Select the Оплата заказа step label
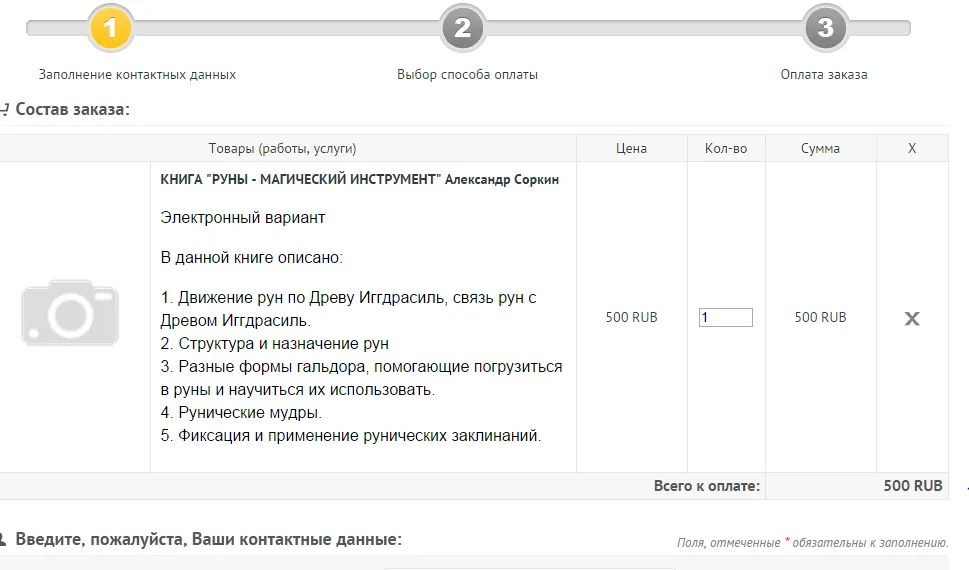Screen dimensions: 969x570 pos(824,75)
